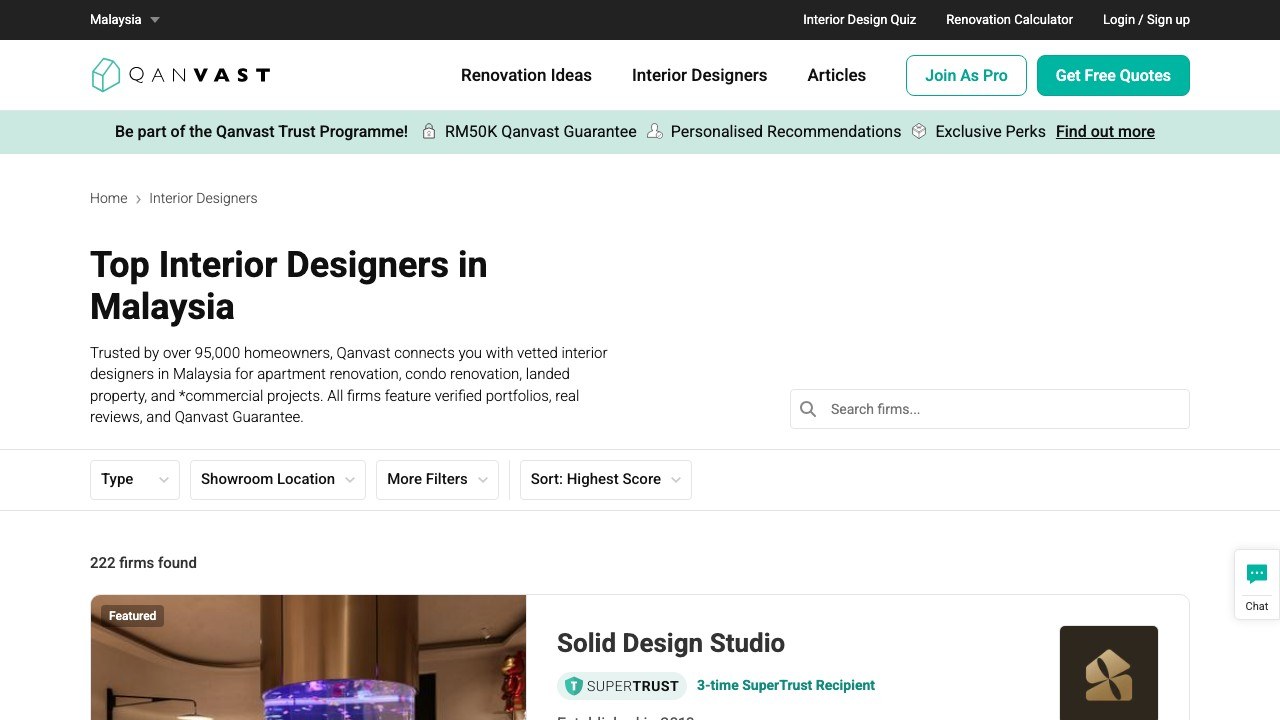Click the search magnifier icon

pyautogui.click(x=808, y=409)
